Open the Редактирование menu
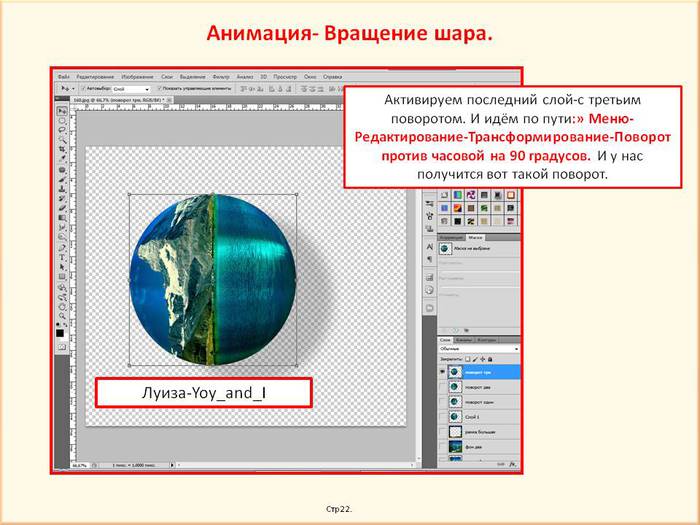This screenshot has width=700, height=525. pos(95,77)
